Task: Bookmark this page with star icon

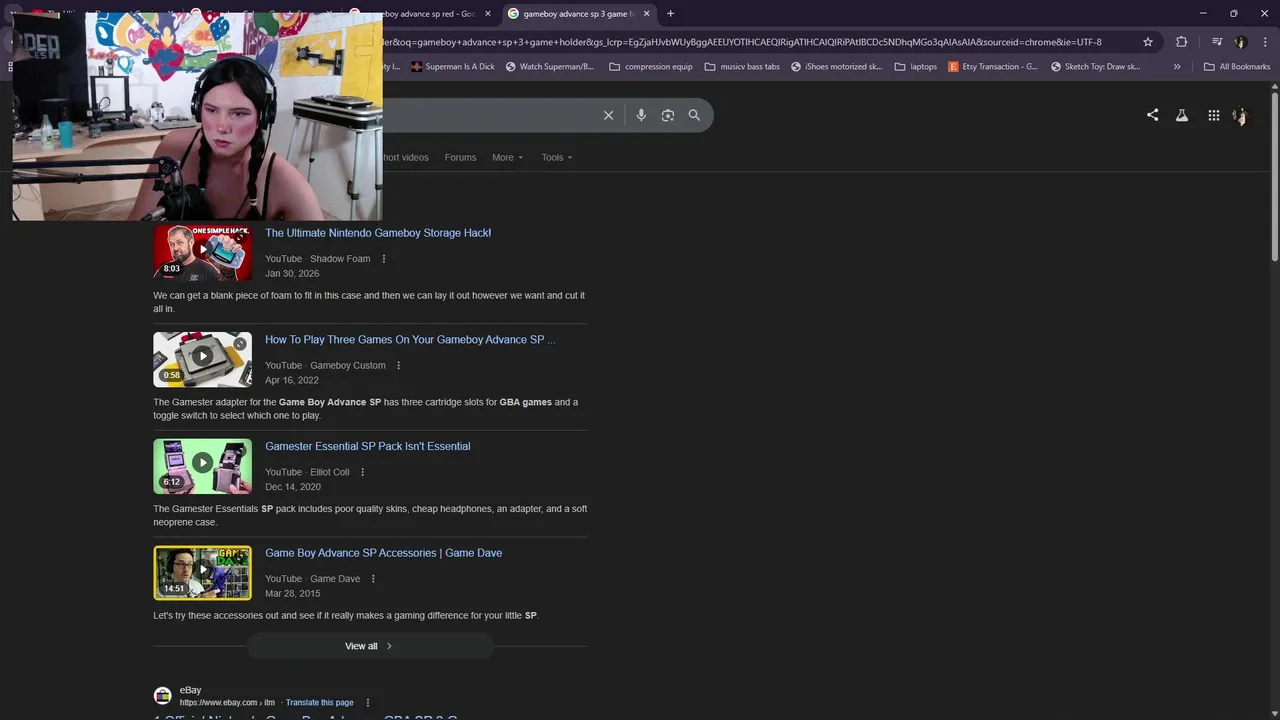Action: [1148, 42]
